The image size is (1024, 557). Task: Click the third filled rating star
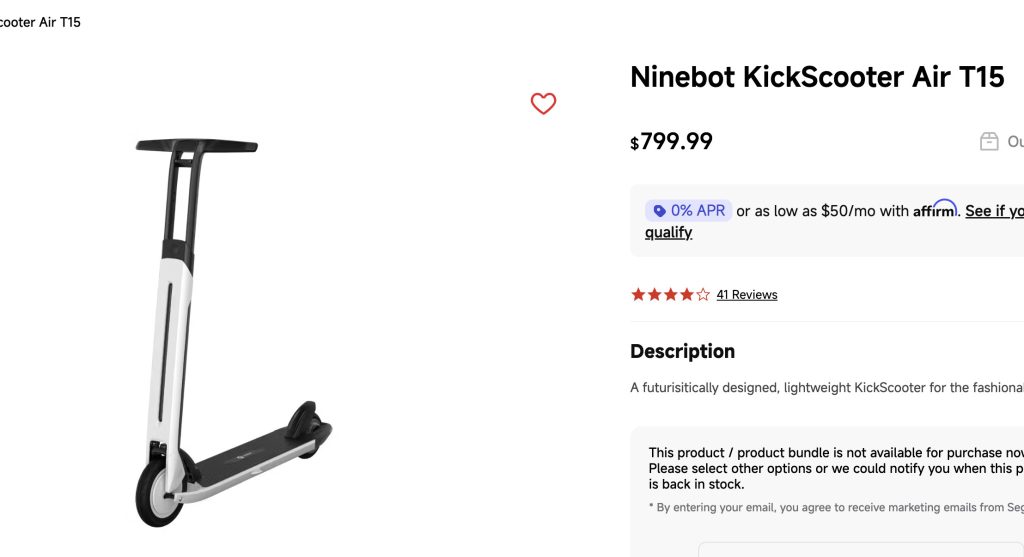tap(670, 295)
